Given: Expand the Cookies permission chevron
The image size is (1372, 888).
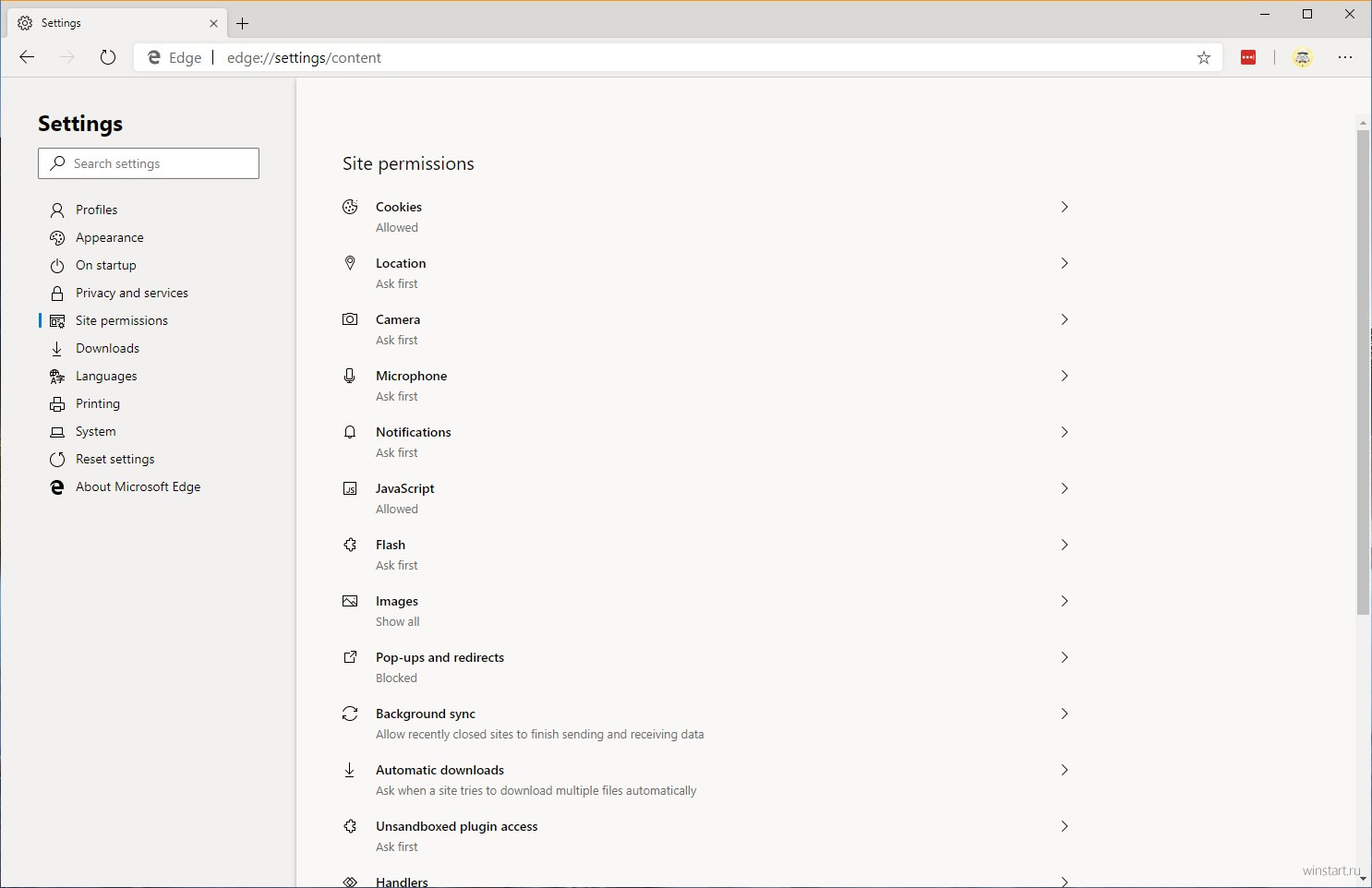Looking at the screenshot, I should pos(1064,207).
